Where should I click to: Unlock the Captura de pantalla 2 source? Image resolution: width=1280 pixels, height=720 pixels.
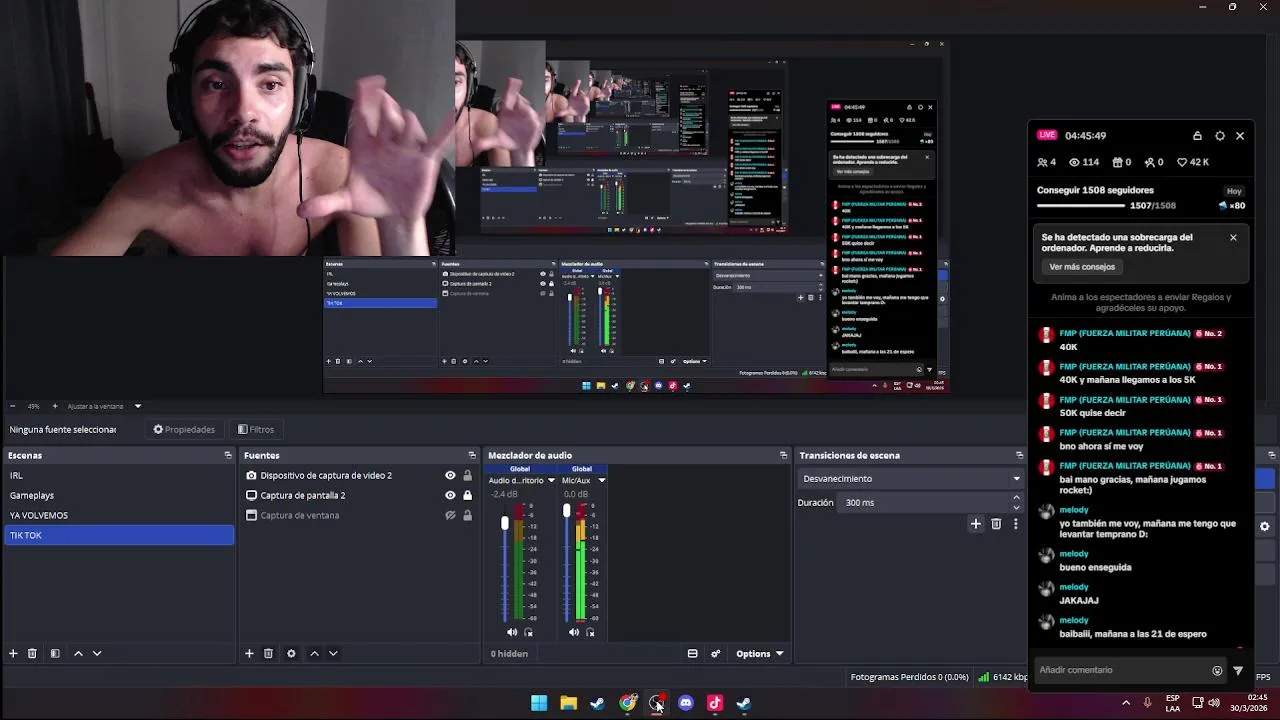click(x=467, y=495)
